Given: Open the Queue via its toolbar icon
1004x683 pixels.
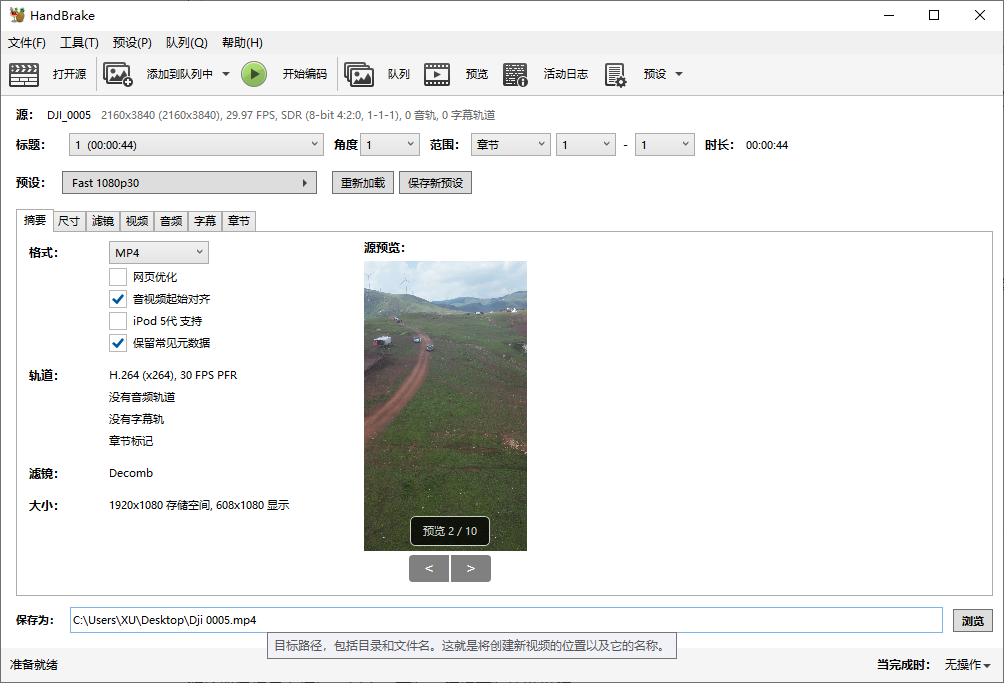Looking at the screenshot, I should pyautogui.click(x=359, y=74).
